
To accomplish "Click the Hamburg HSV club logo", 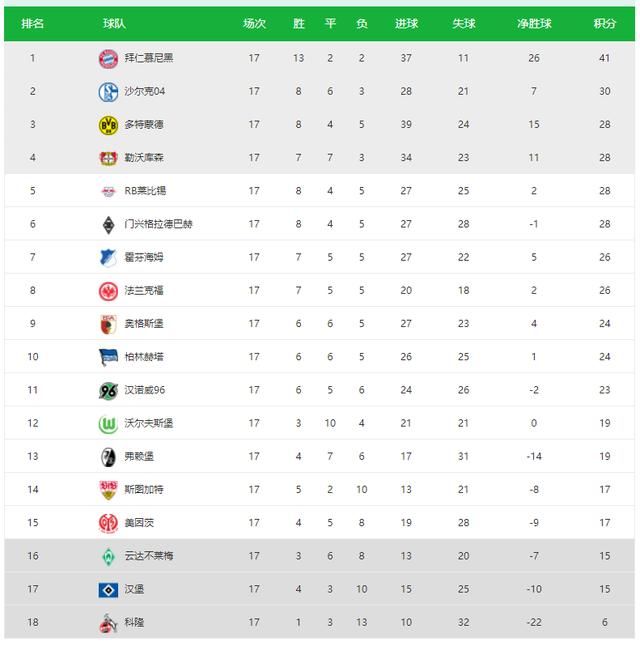I will coord(108,589).
